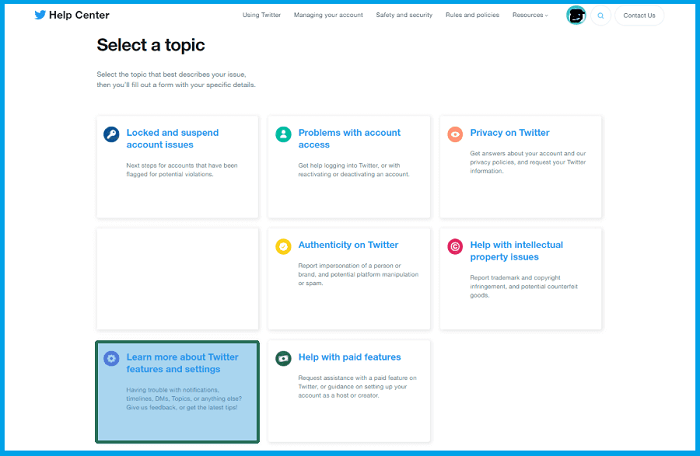Viewport: 700px width, 456px height.
Task: Open the search magnifier icon
Action: pos(600,16)
